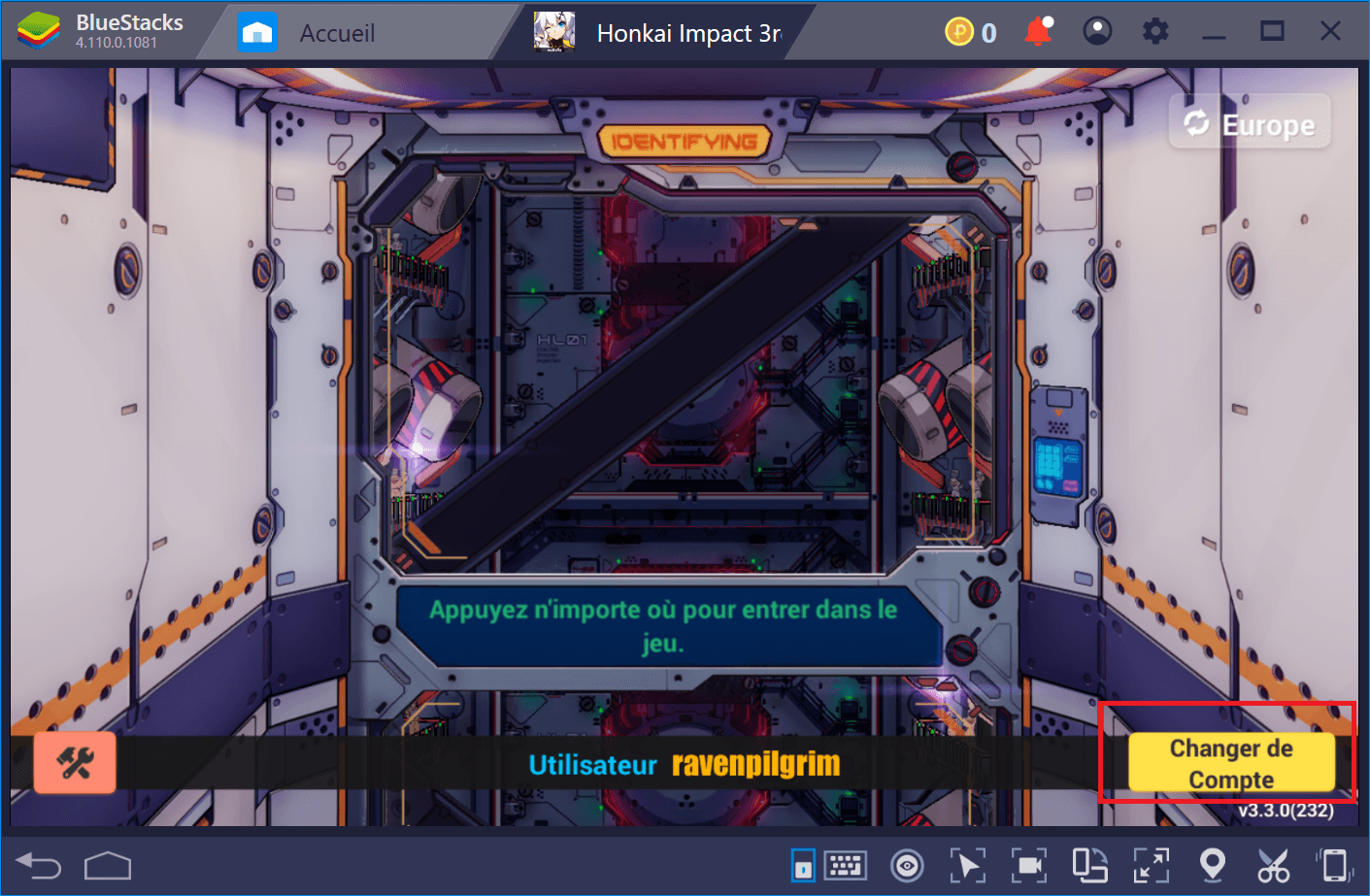The height and width of the screenshot is (896, 1370).
Task: Open the multi-instance manager icon
Action: pos(1089,865)
